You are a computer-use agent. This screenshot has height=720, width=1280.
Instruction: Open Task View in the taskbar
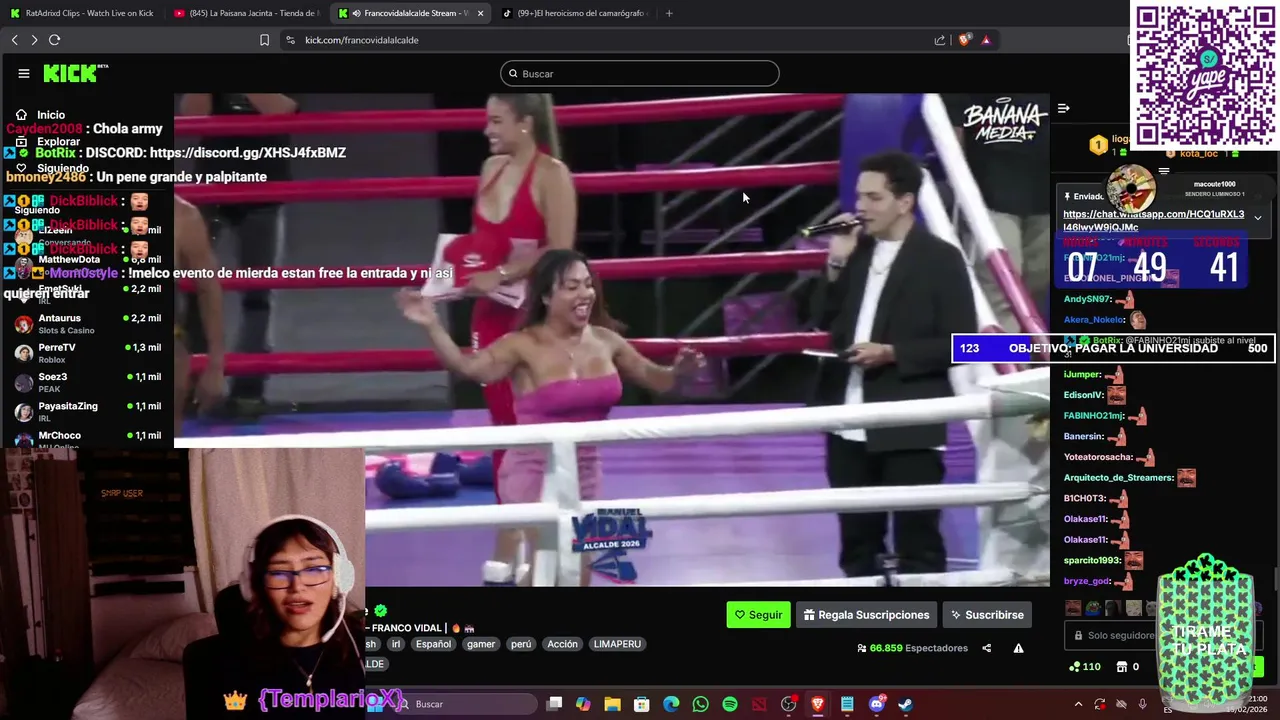tap(555, 704)
